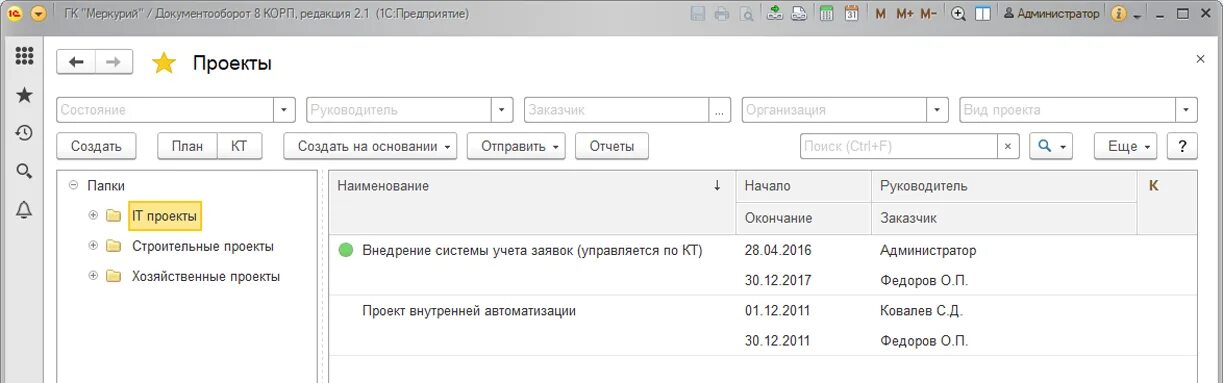1223x383 pixels.
Task: Switch to the План view
Action: (187, 146)
